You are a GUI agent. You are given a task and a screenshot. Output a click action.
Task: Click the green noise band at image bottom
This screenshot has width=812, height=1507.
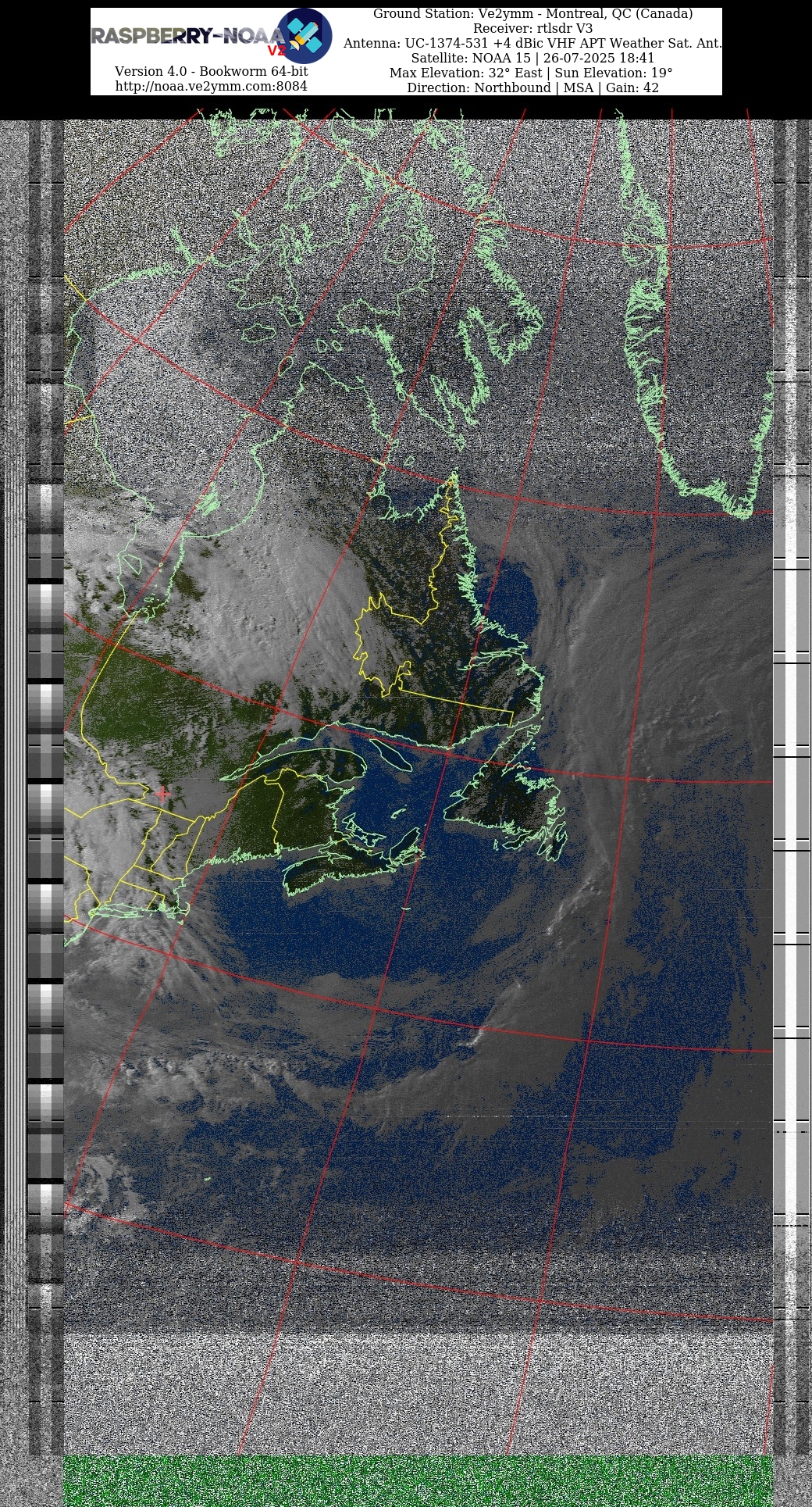tap(418, 1481)
